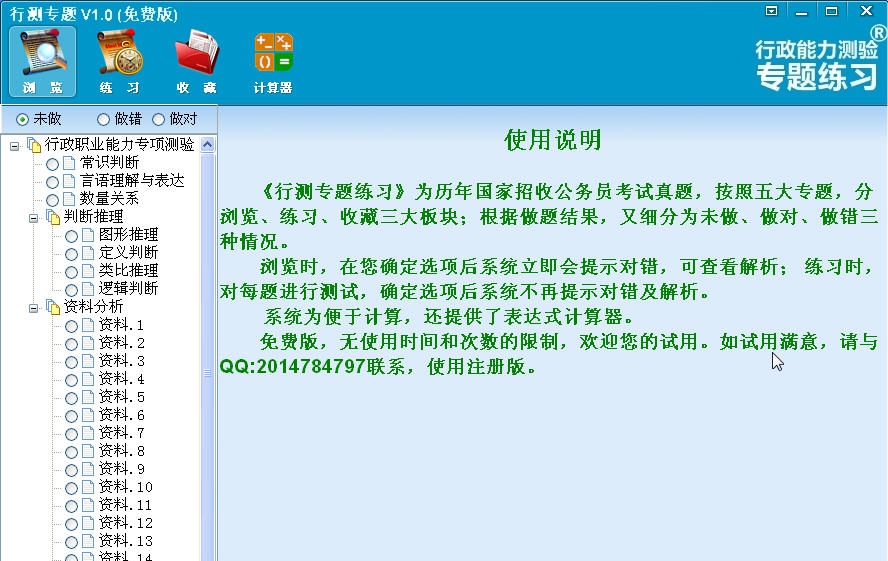Click the 资料.1 document icon
The height and width of the screenshot is (561, 888).
pos(88,325)
